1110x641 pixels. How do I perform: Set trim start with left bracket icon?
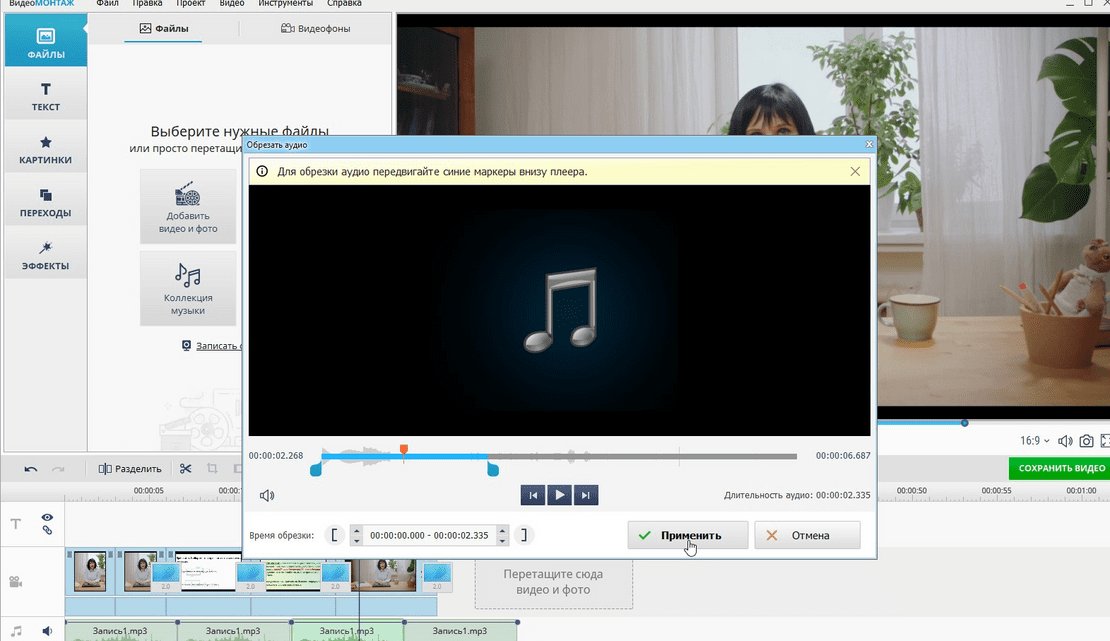point(334,535)
